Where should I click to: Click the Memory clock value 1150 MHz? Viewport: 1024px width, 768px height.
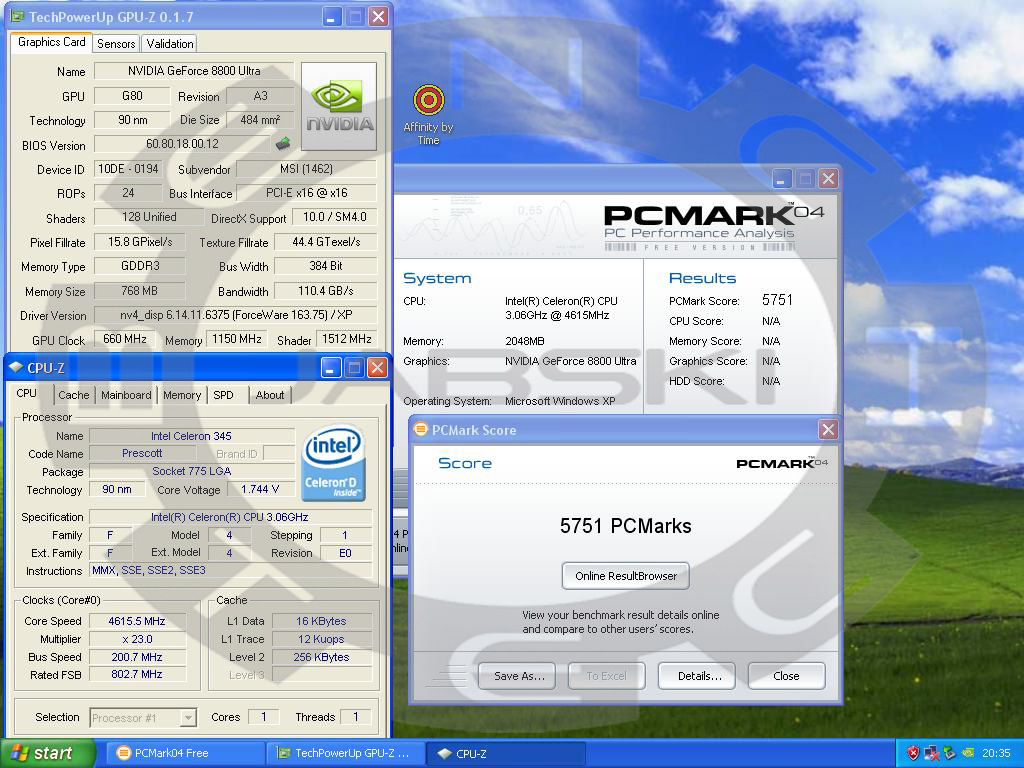tap(236, 339)
